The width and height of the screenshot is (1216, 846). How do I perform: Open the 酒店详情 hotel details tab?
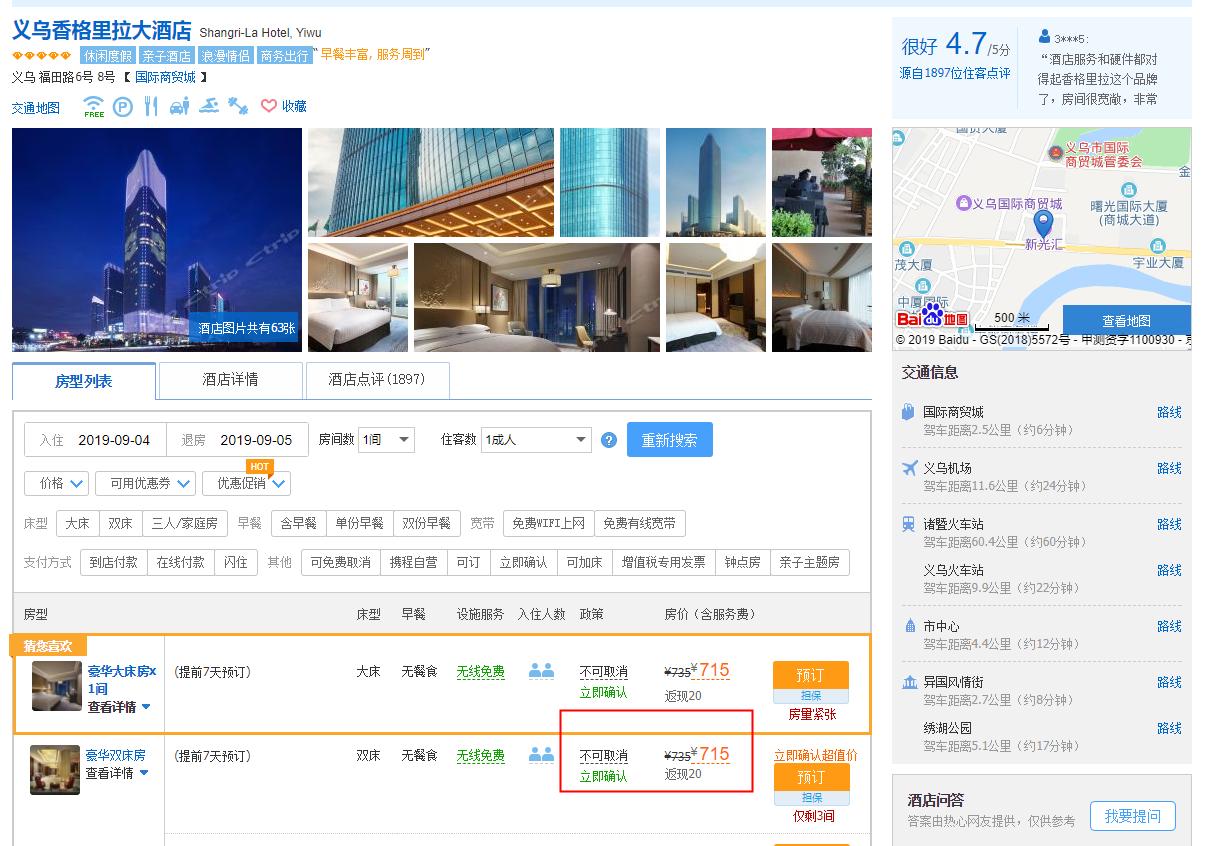pos(230,381)
